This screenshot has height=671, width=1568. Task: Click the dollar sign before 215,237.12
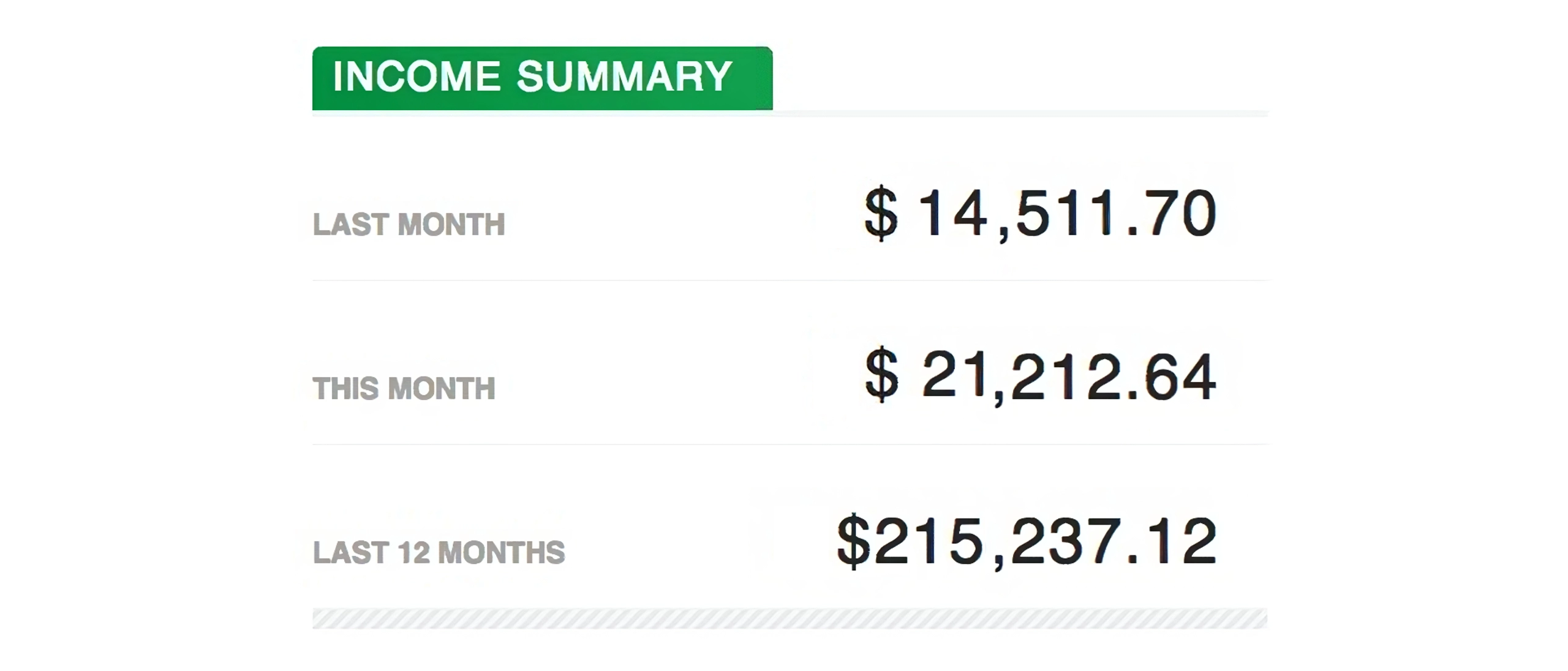point(854,541)
